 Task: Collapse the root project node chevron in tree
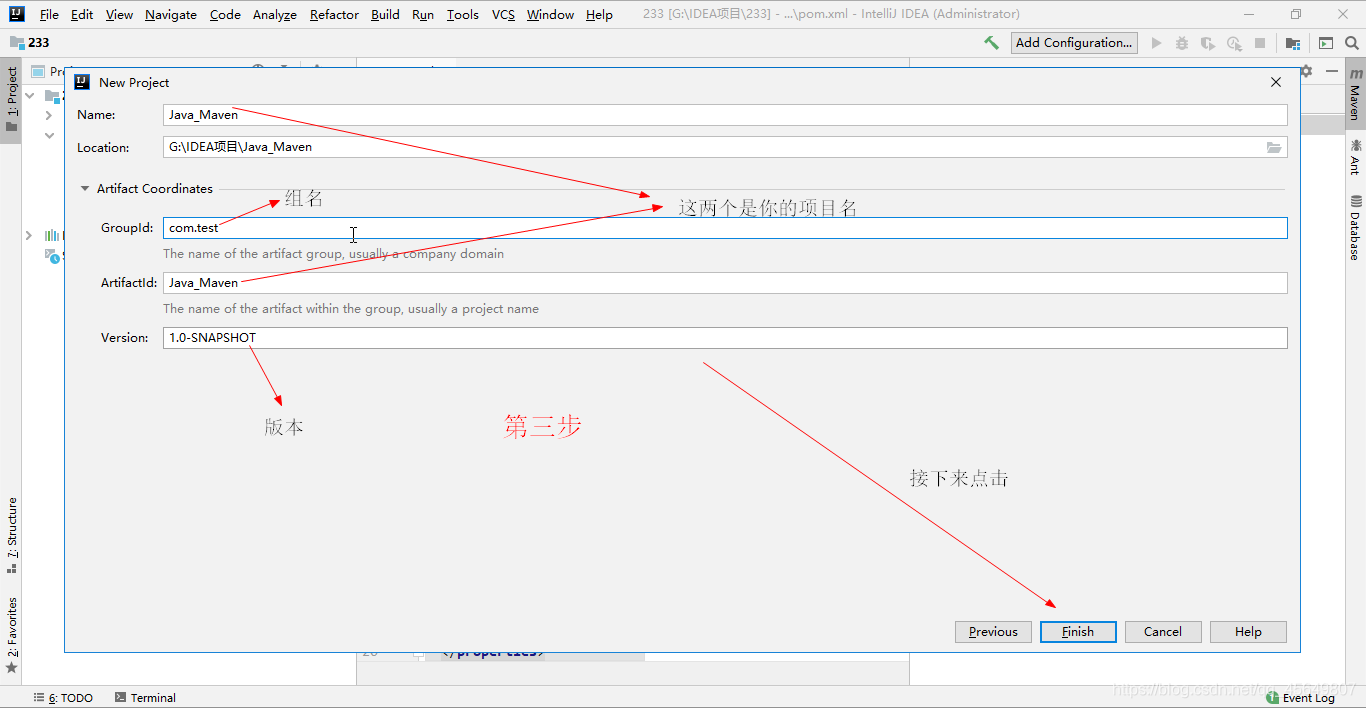coord(29,96)
